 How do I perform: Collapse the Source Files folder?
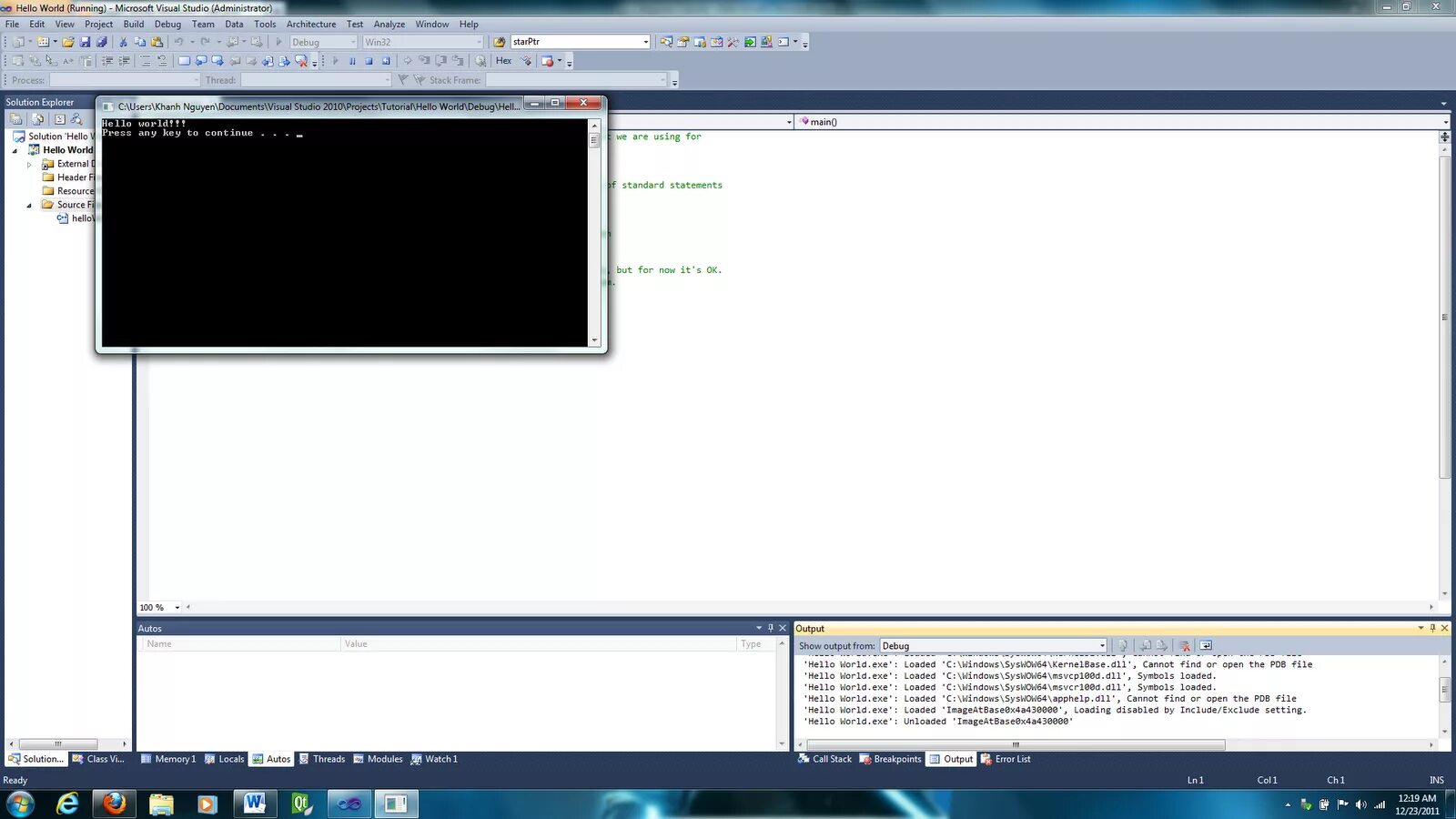pyautogui.click(x=29, y=206)
